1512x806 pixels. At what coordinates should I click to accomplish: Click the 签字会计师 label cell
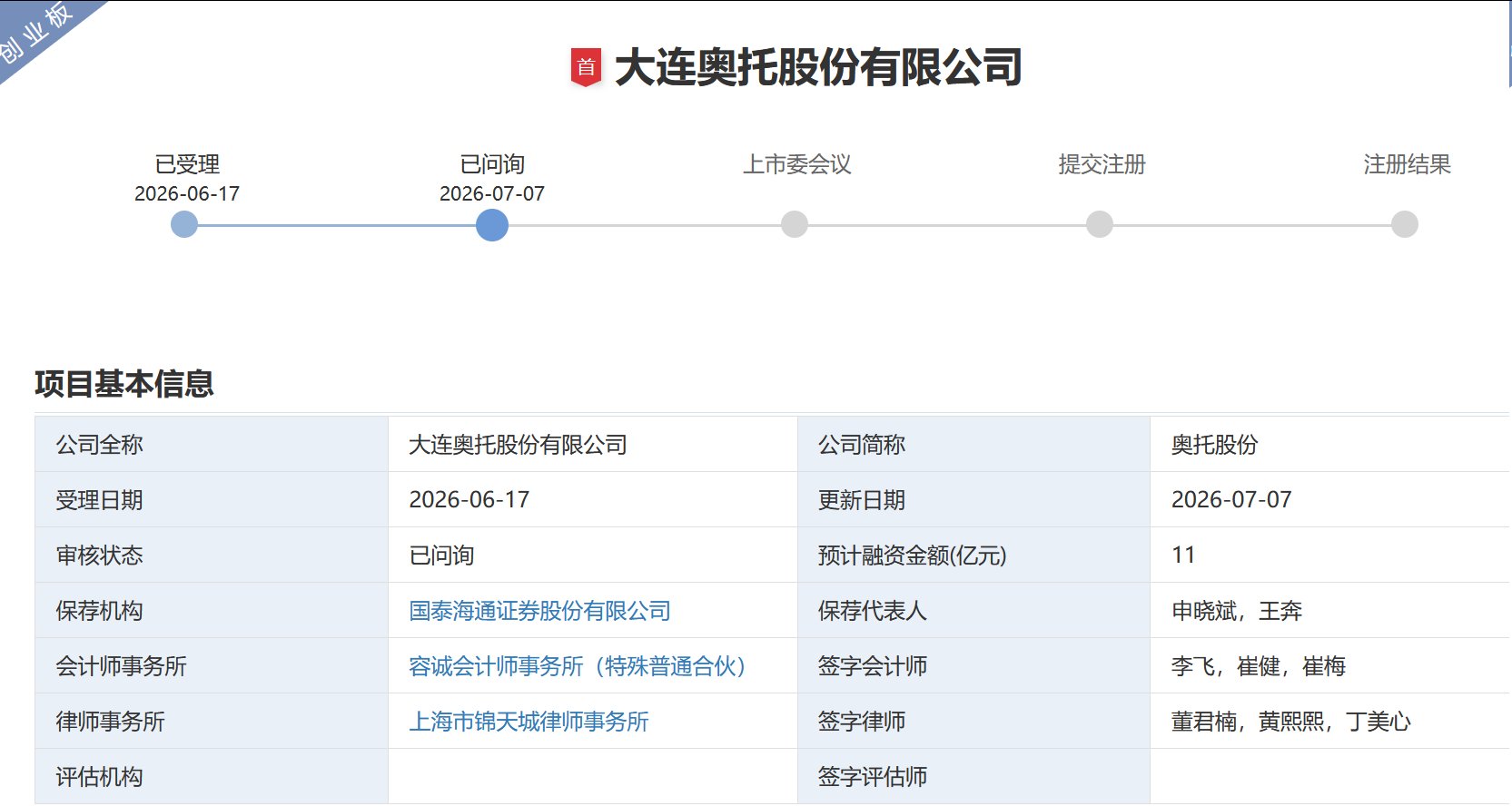(x=973, y=666)
